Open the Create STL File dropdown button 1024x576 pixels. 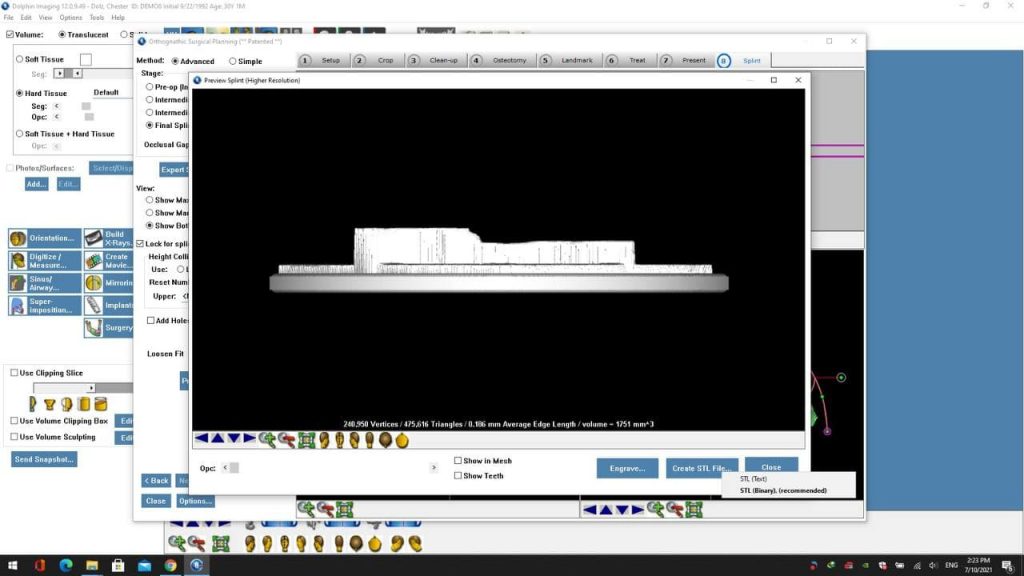[702, 468]
